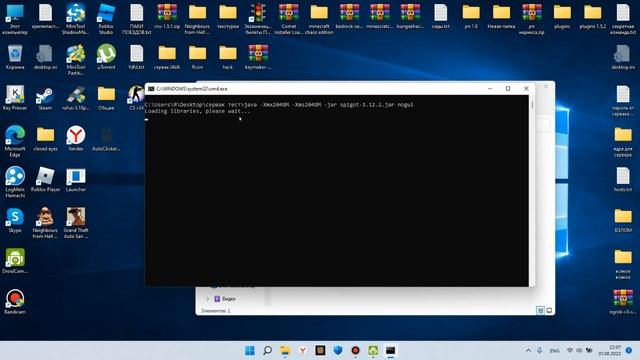The image size is (640, 360).
Task: Select the cmd.exe taskbar button
Action: (391, 350)
